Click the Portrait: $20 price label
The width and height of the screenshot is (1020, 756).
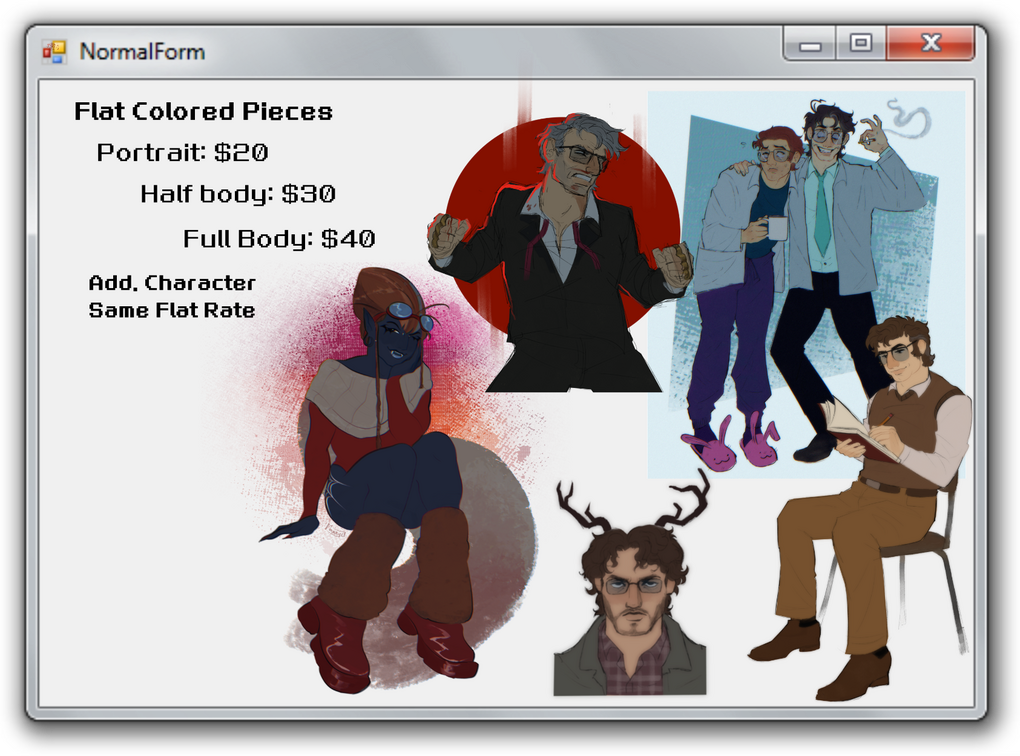point(182,153)
